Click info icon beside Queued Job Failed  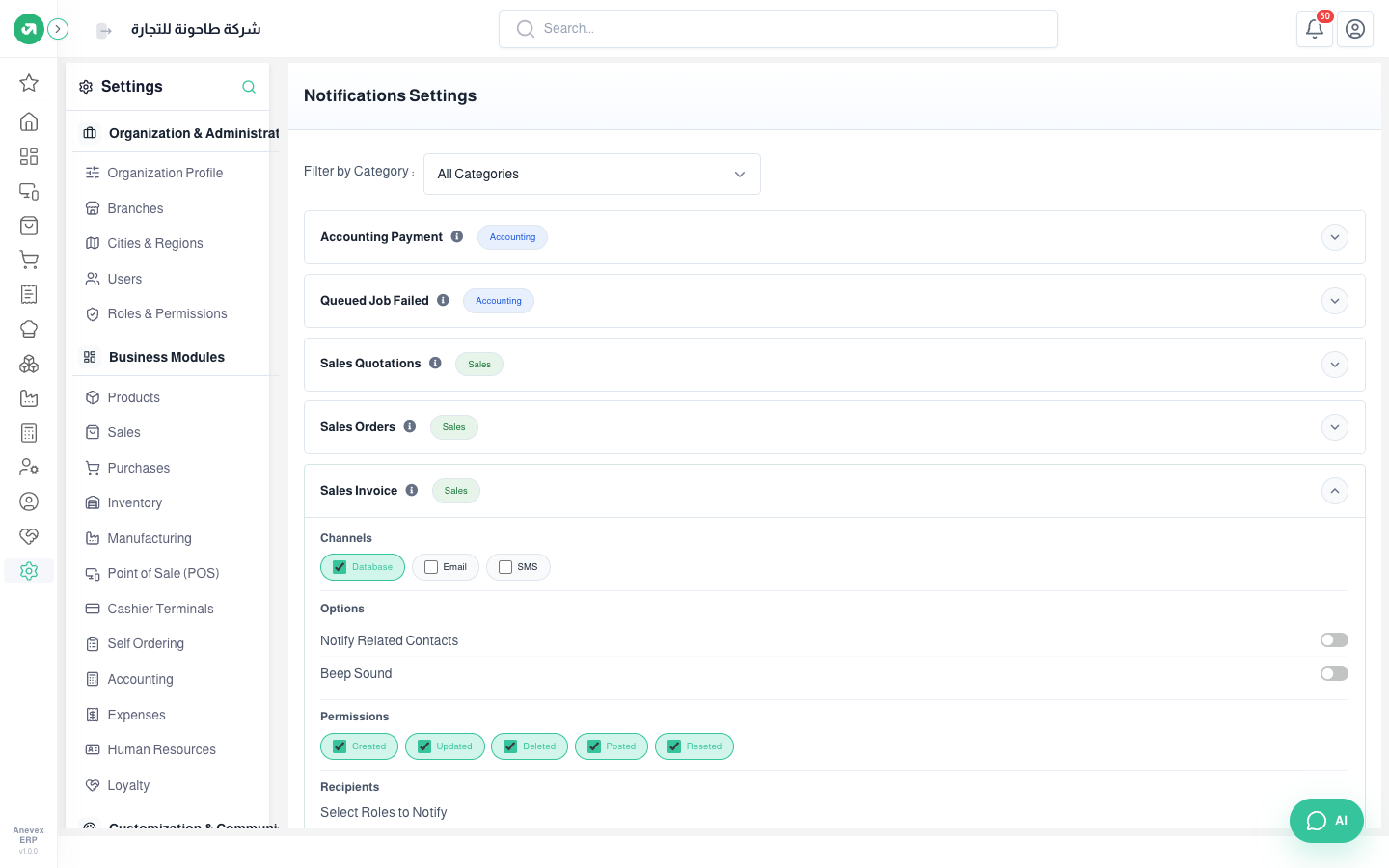tap(443, 300)
